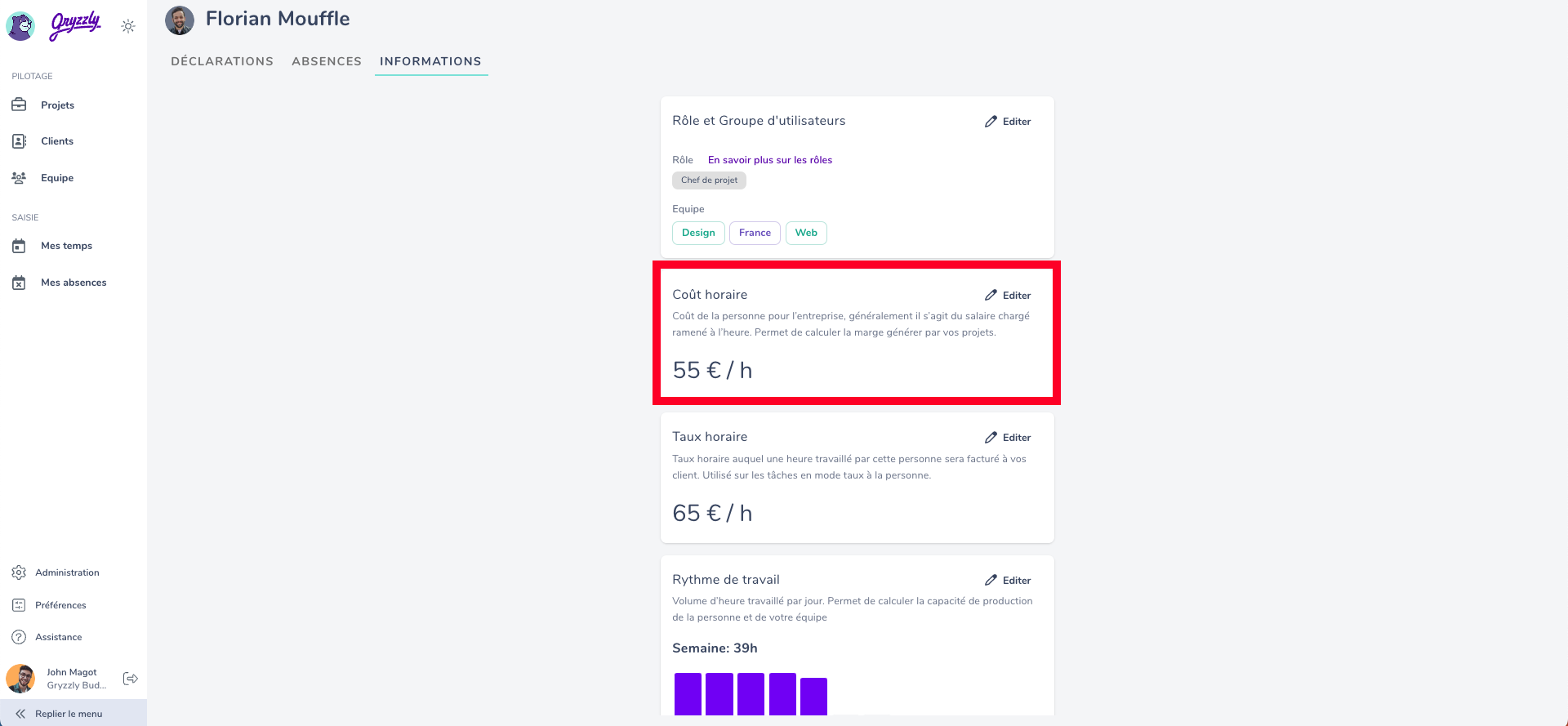
Task: Go to the Equipe page
Action: (56, 178)
